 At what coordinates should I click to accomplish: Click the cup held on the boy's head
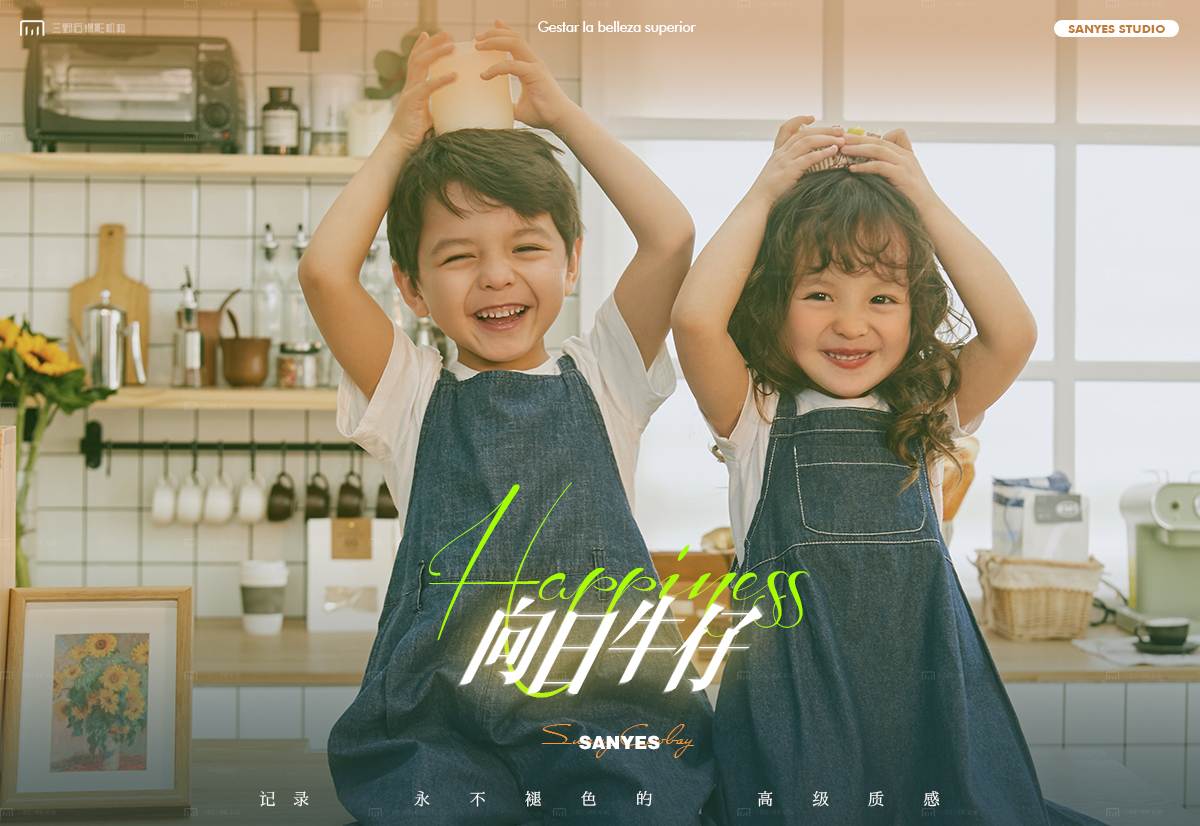(470, 88)
